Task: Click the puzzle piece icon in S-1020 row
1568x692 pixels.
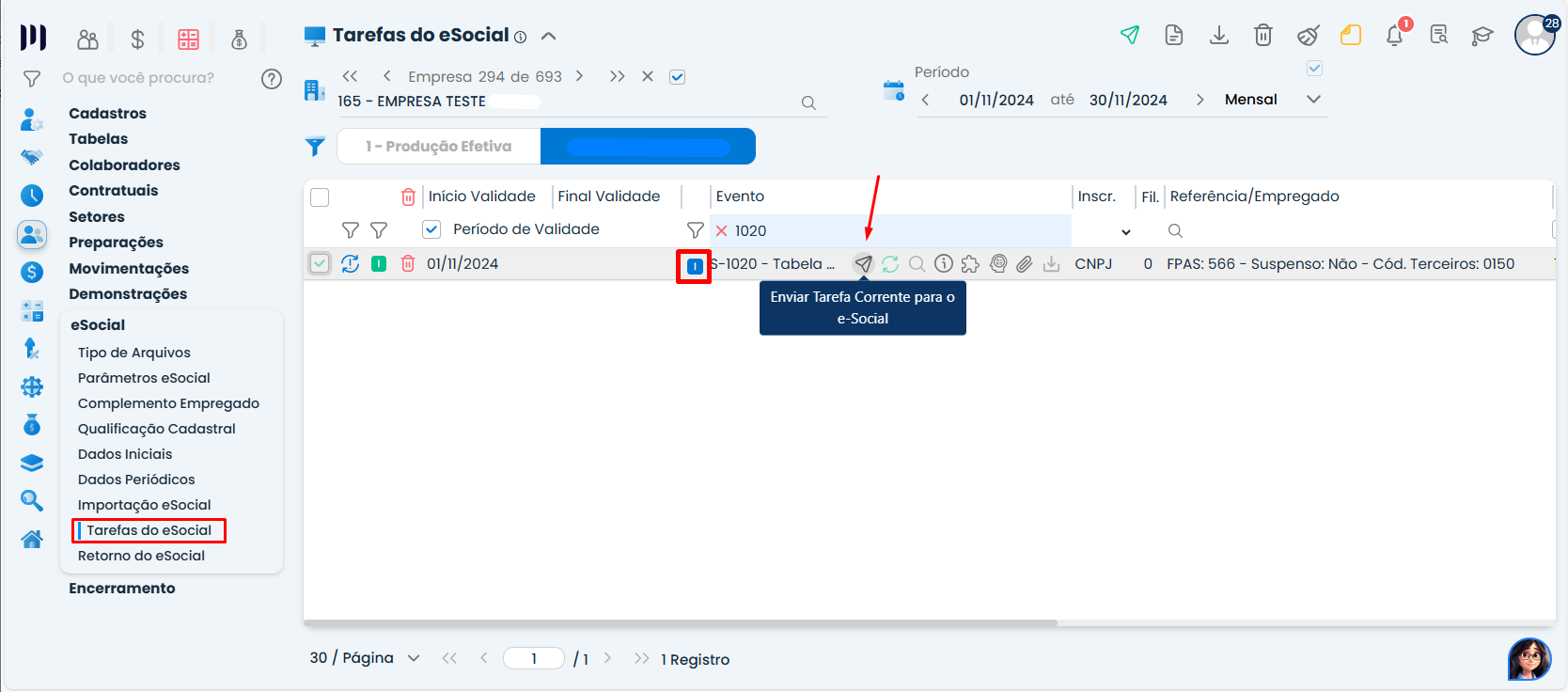Action: click(x=970, y=264)
